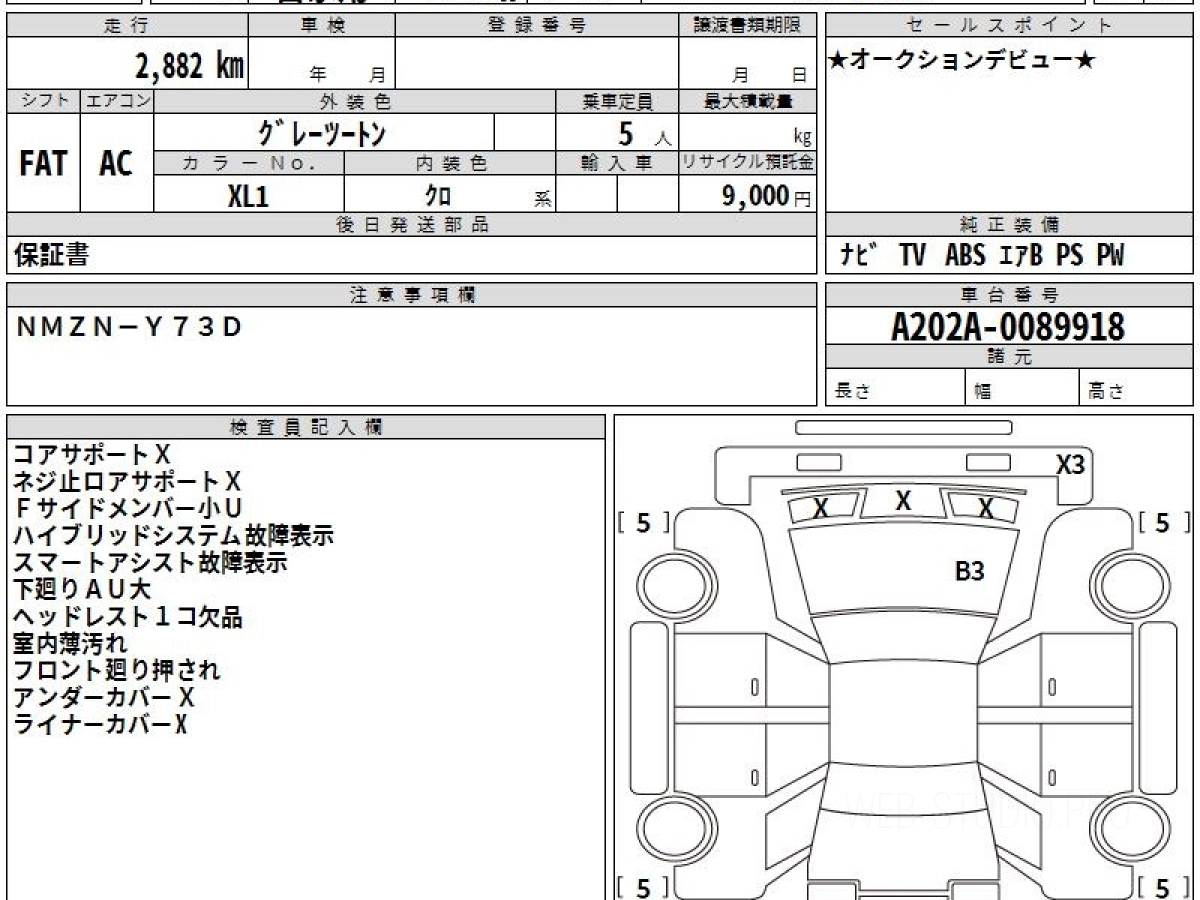Click the 保証書 entry
Viewport: 1200px width, 900px height.
[52, 255]
